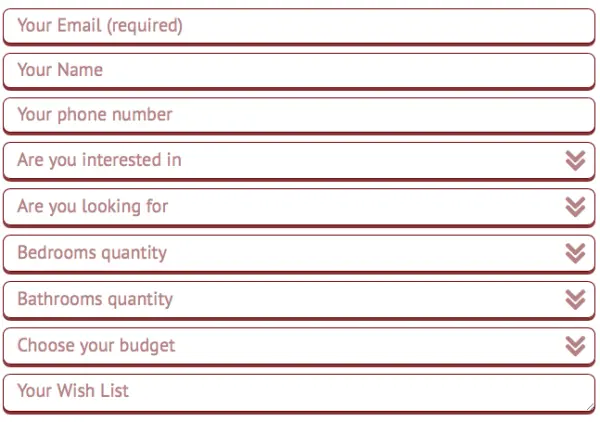The height and width of the screenshot is (422, 600).
Task: Click the double-chevron icon beside "Are you interested in"
Action: (574, 160)
